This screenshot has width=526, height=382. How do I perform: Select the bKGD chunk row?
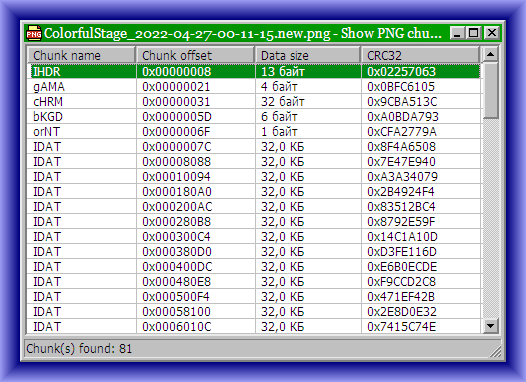(x=254, y=117)
